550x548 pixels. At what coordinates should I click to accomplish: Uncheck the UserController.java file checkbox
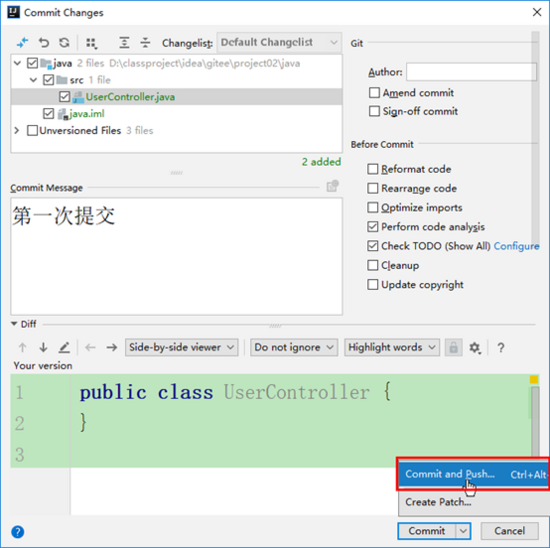click(x=64, y=96)
